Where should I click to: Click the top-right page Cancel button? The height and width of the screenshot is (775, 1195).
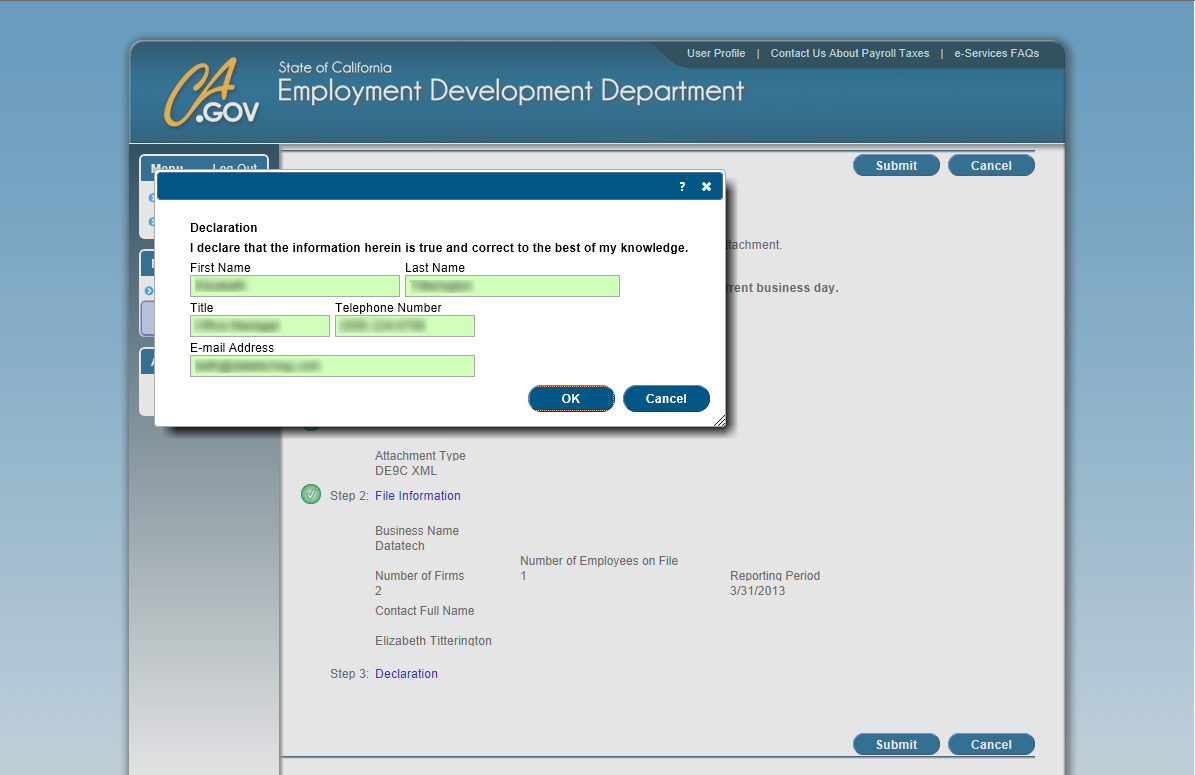point(991,166)
